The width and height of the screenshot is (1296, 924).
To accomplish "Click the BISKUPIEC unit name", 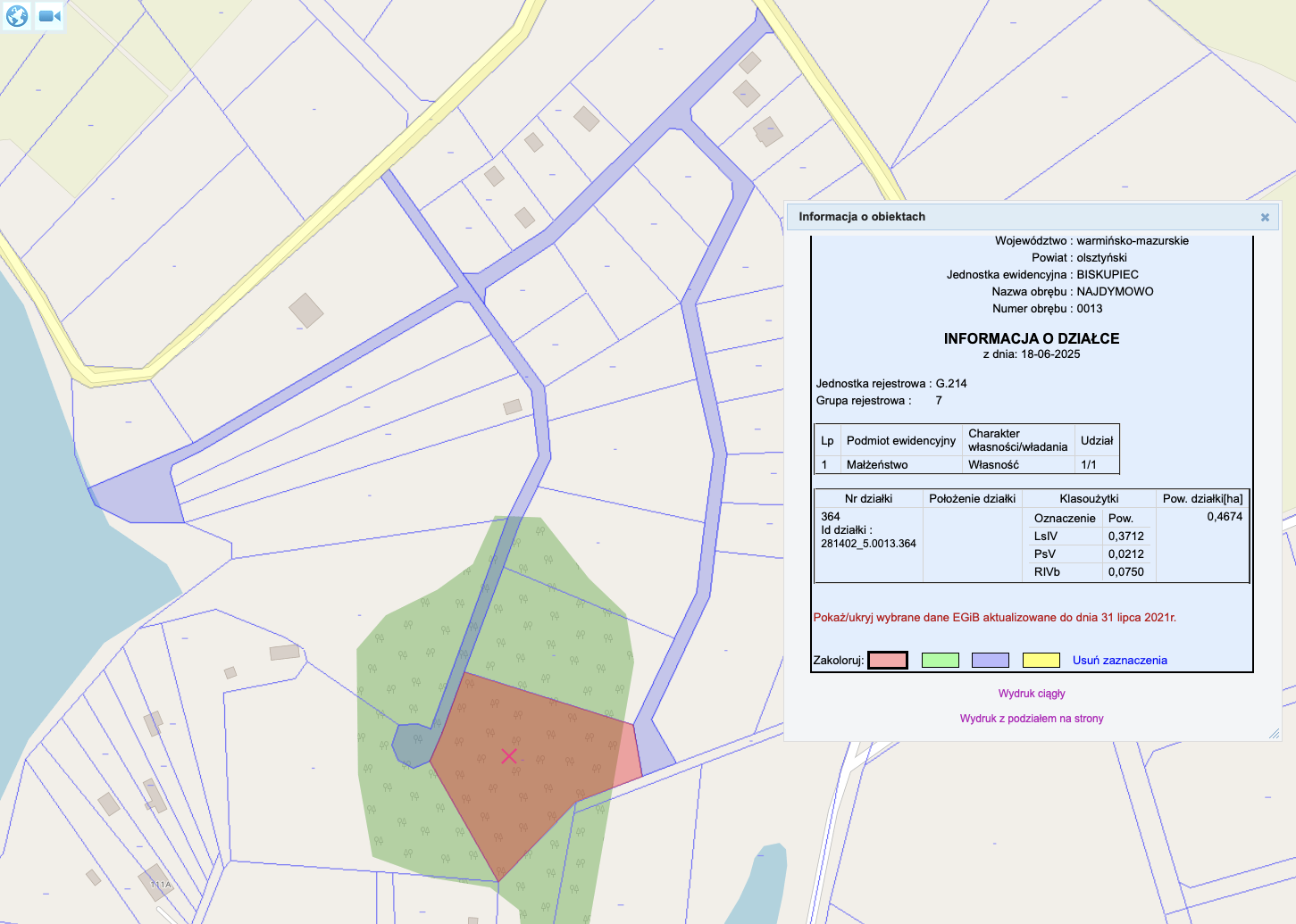I will (1108, 274).
